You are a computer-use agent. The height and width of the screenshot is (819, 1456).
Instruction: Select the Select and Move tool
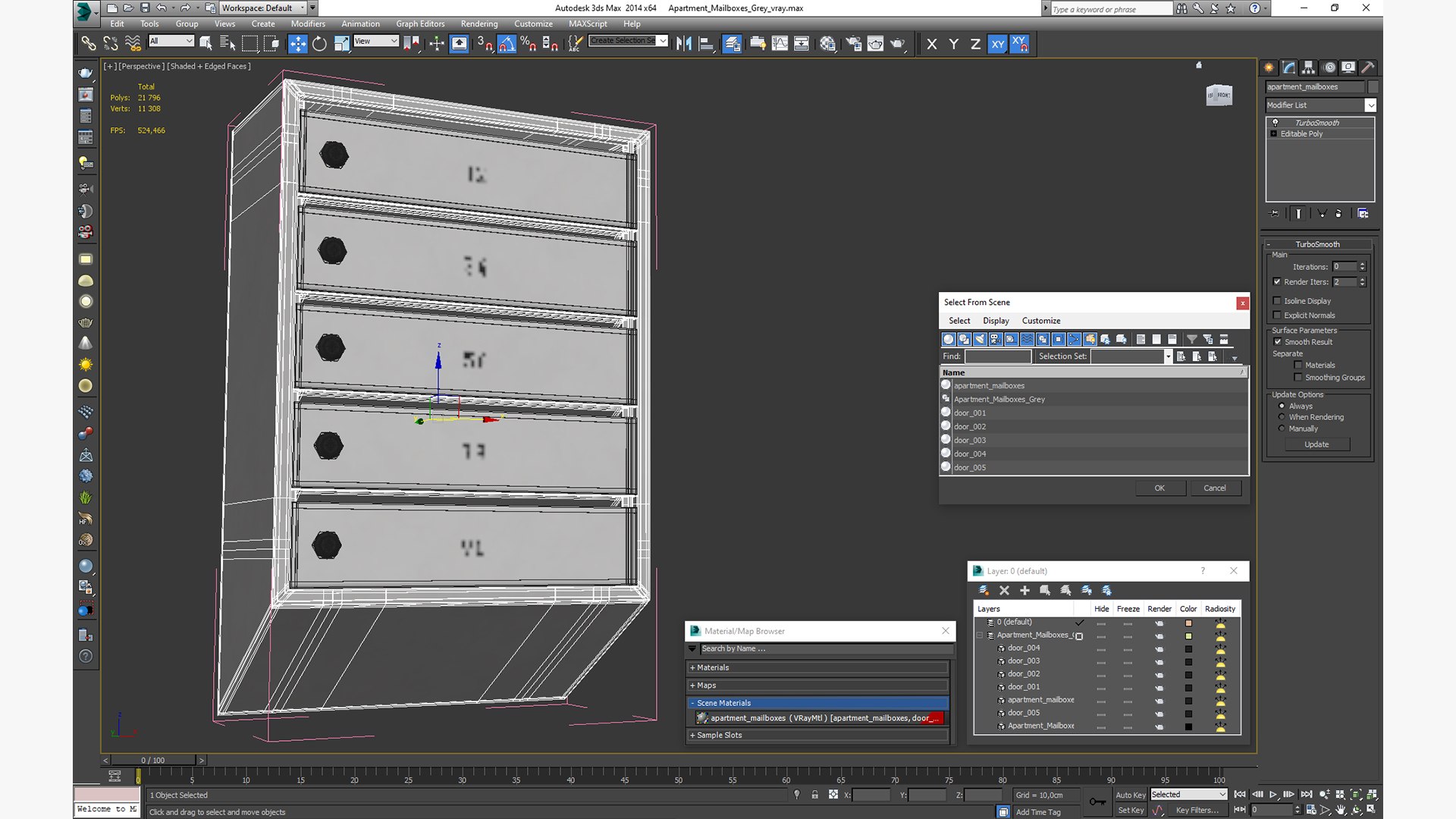297,44
